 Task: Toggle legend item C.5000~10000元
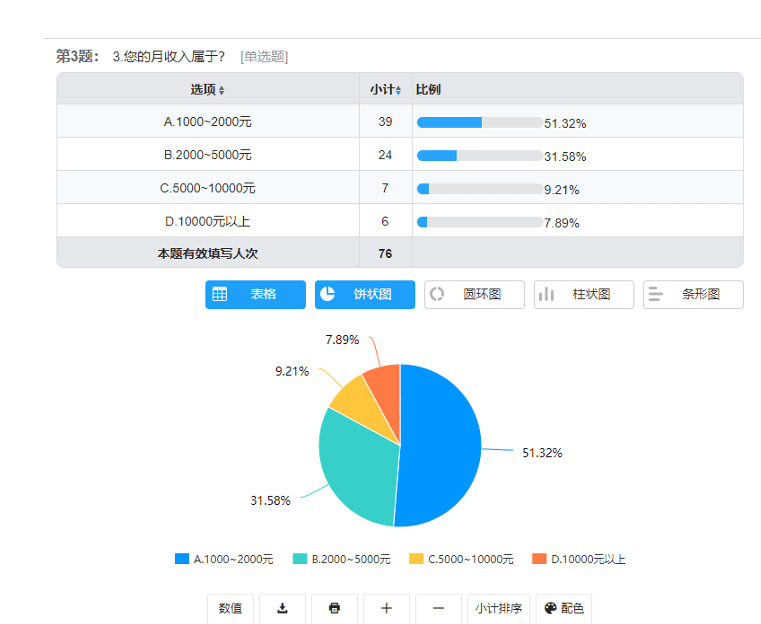point(461,559)
